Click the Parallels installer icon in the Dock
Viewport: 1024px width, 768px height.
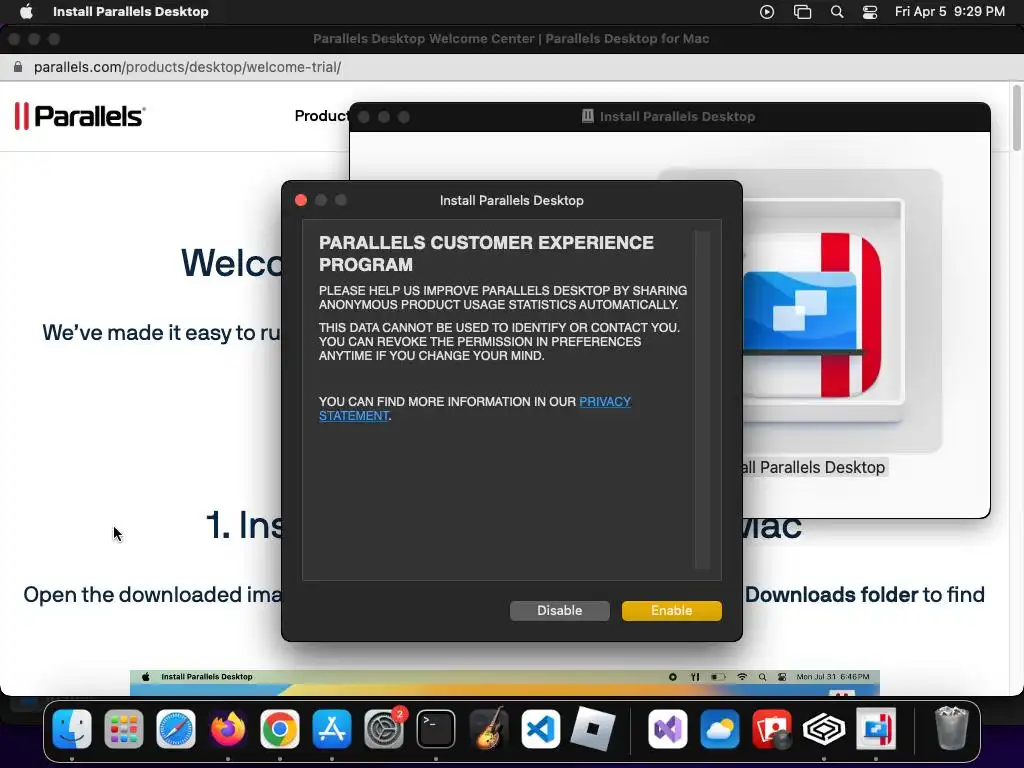click(876, 729)
